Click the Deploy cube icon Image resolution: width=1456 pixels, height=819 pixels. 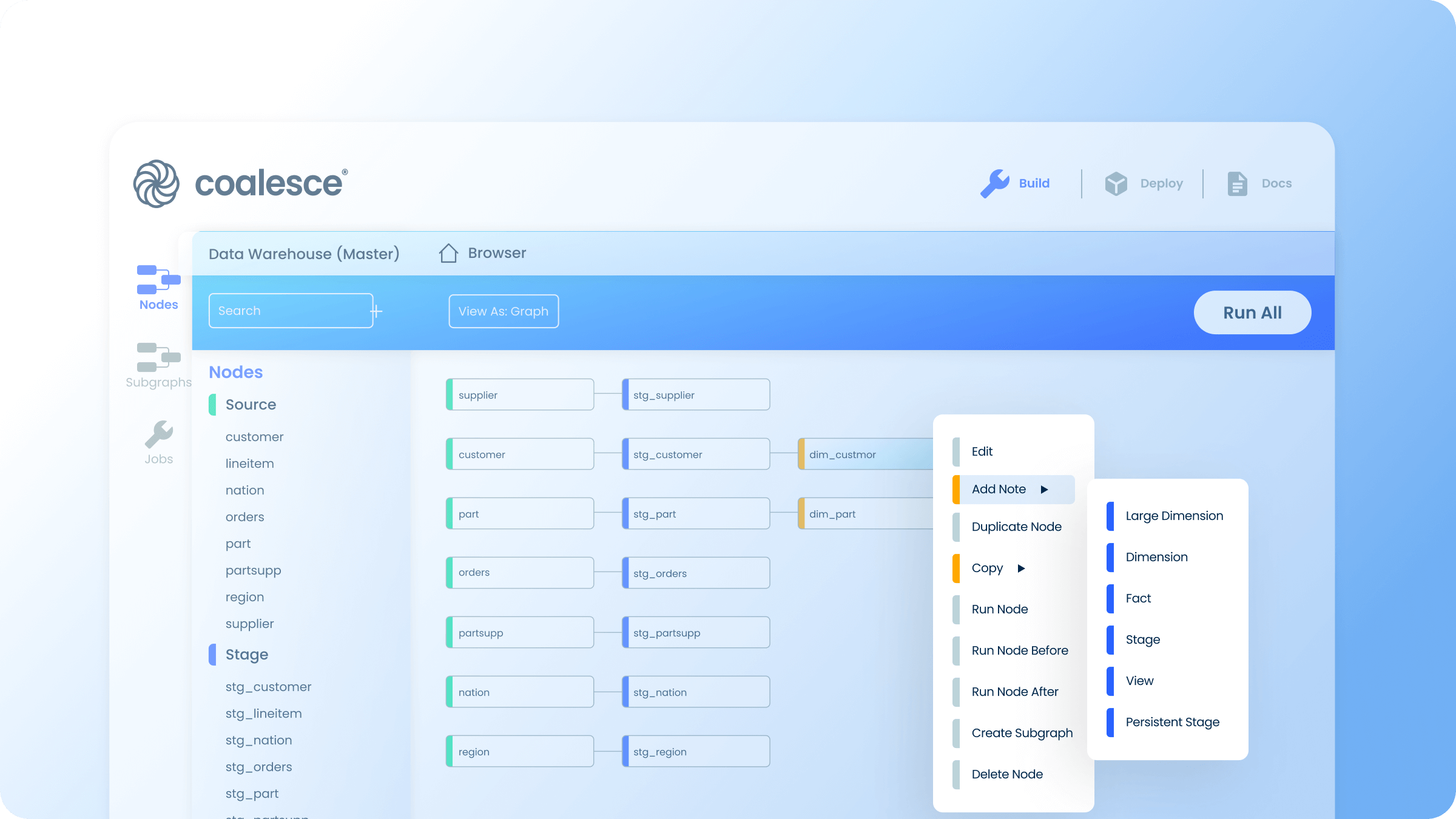1116,183
